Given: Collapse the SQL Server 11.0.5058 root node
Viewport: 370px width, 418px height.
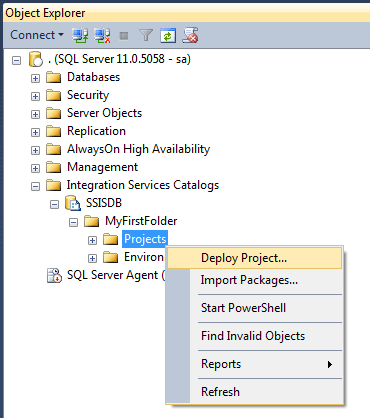Looking at the screenshot, I should click(x=16, y=60).
